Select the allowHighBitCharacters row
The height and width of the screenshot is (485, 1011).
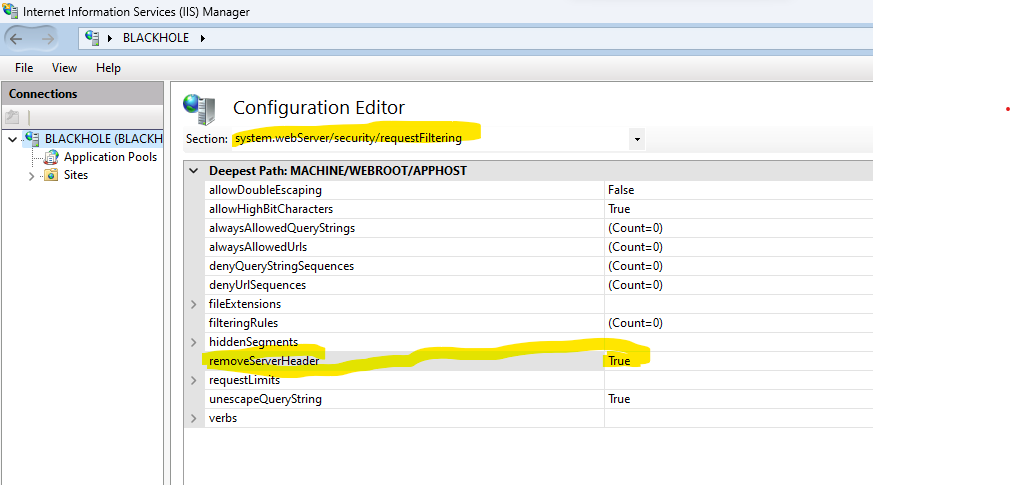(538, 209)
